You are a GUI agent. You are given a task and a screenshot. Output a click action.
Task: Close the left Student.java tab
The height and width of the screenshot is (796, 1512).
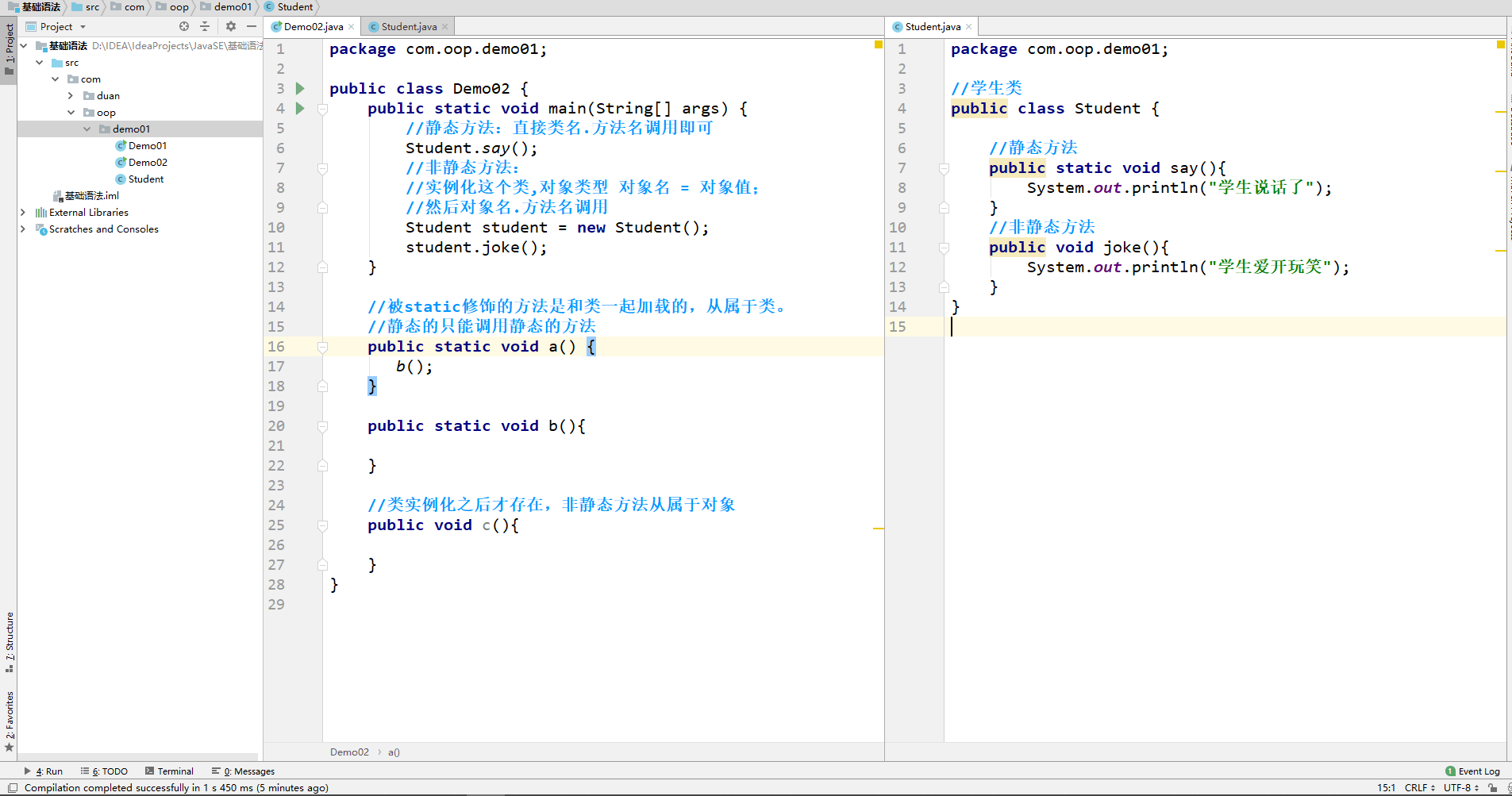tap(445, 27)
